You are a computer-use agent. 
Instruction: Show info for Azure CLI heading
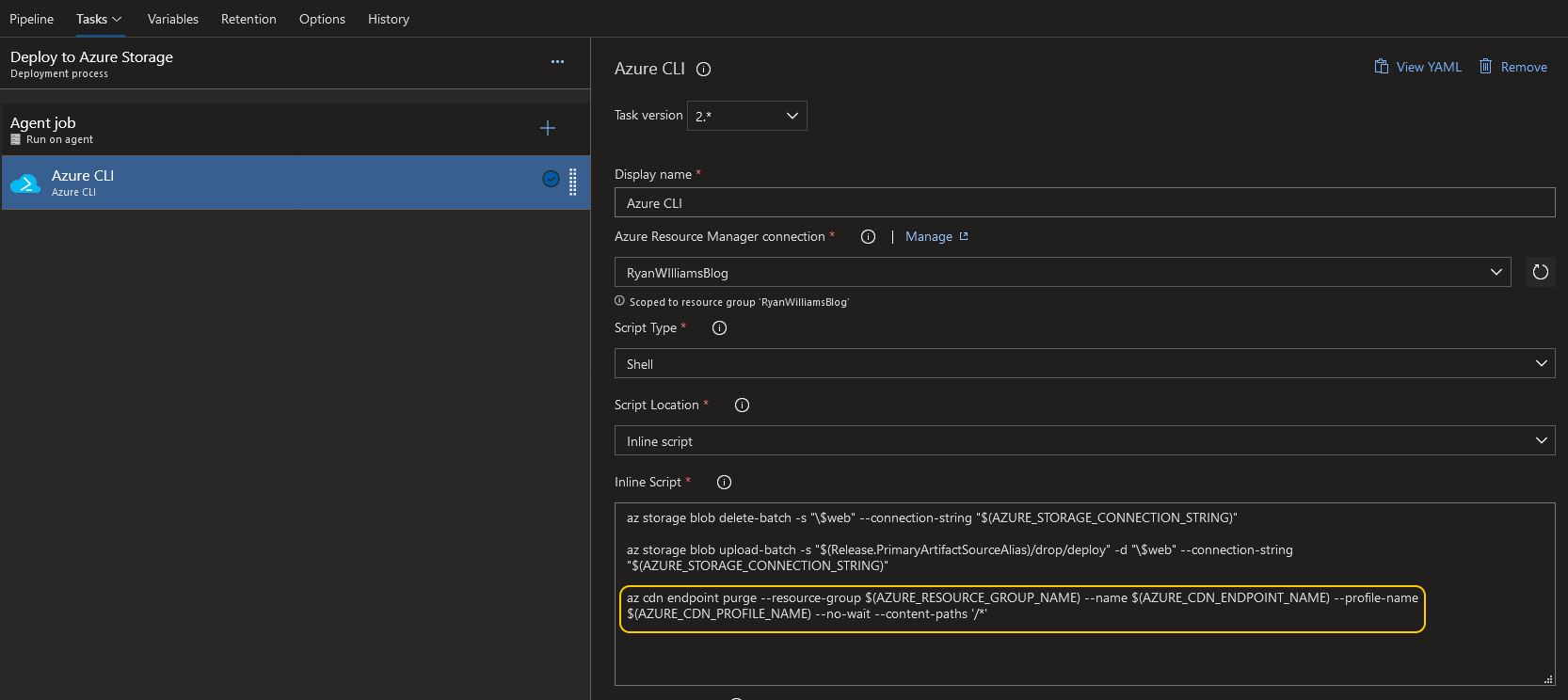[703, 69]
